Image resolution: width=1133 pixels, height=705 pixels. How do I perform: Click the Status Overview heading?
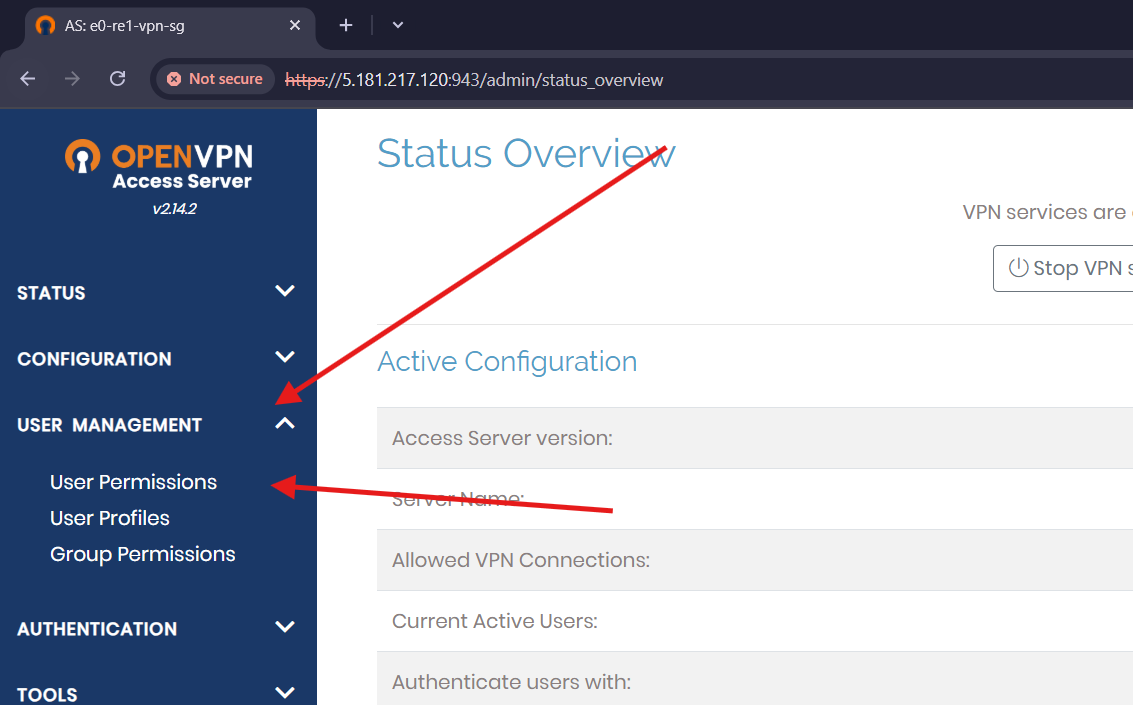526,154
